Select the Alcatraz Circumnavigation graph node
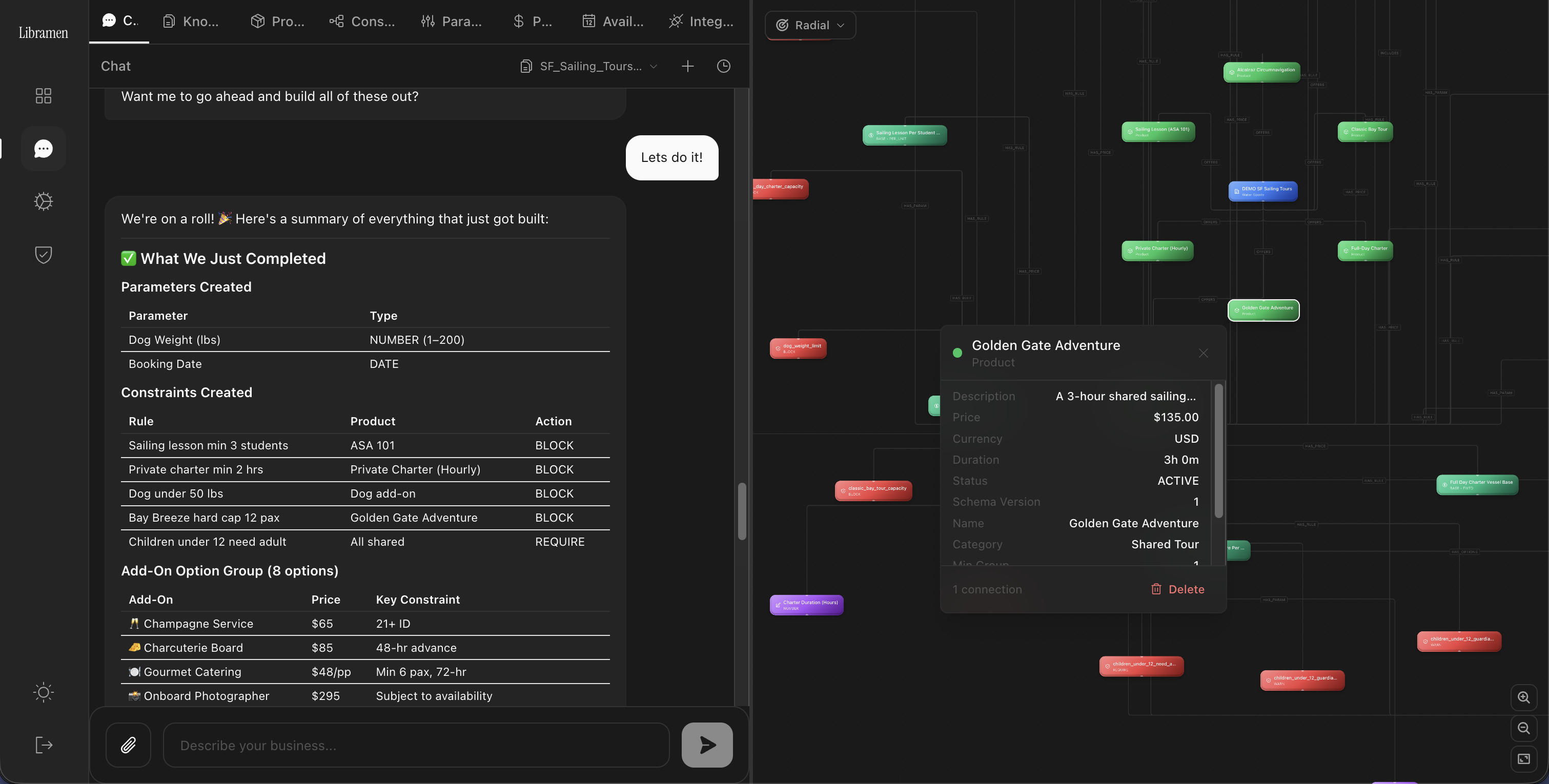Screen dimensions: 1549x784 1261,72
